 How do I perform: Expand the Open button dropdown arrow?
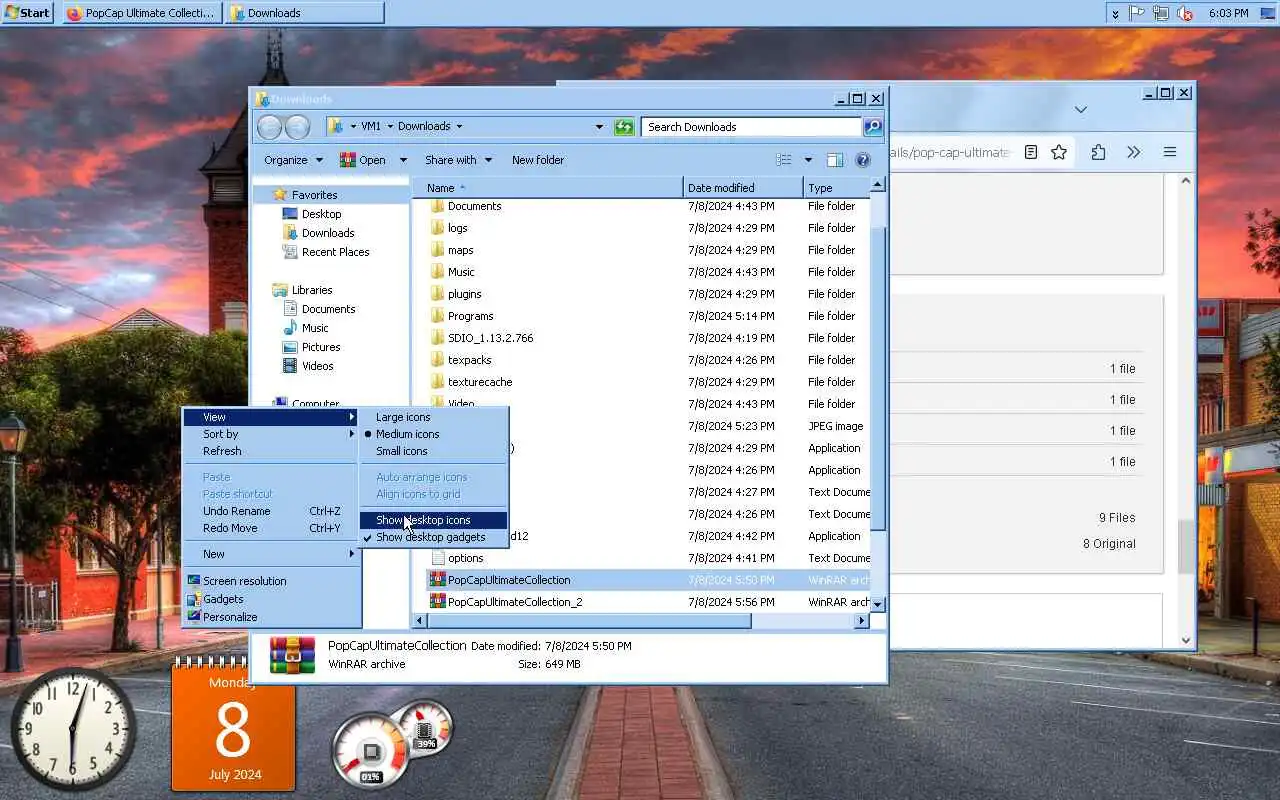(x=403, y=160)
